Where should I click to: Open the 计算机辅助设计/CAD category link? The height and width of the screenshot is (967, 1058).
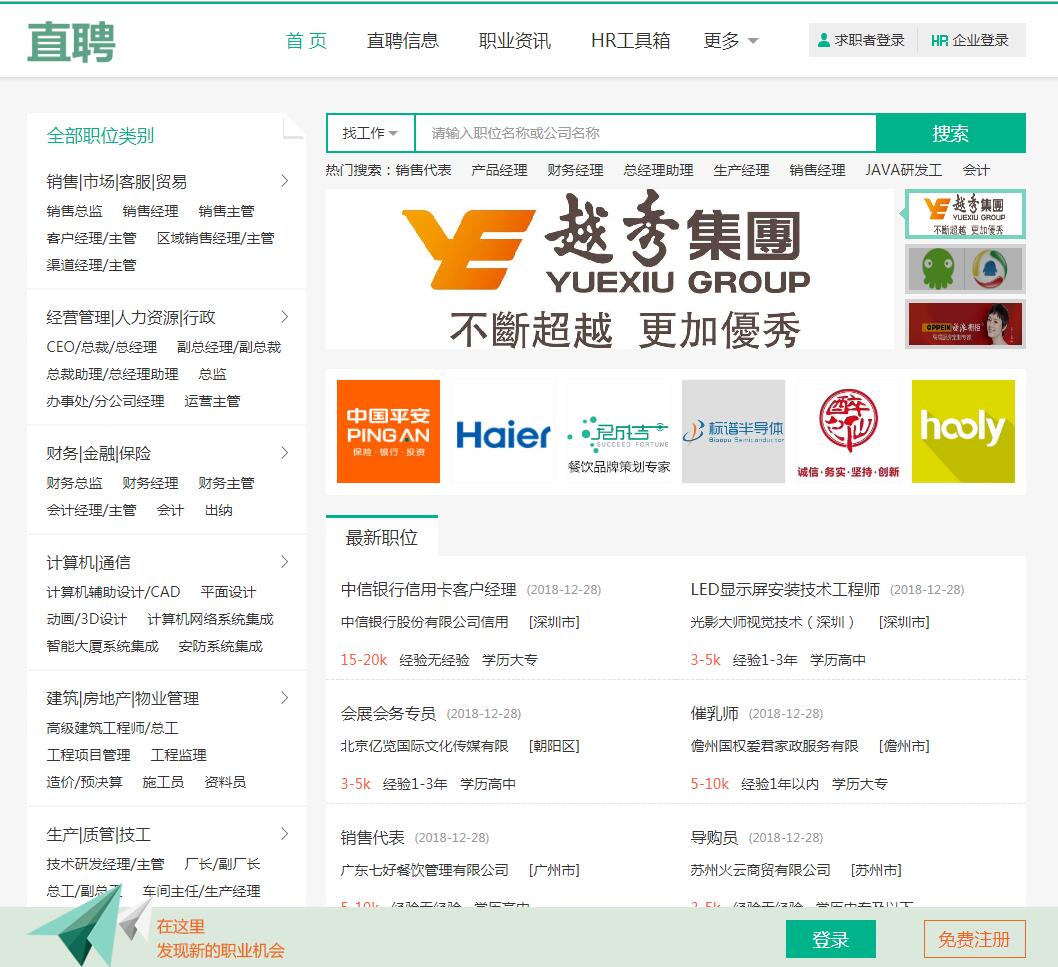(x=113, y=592)
